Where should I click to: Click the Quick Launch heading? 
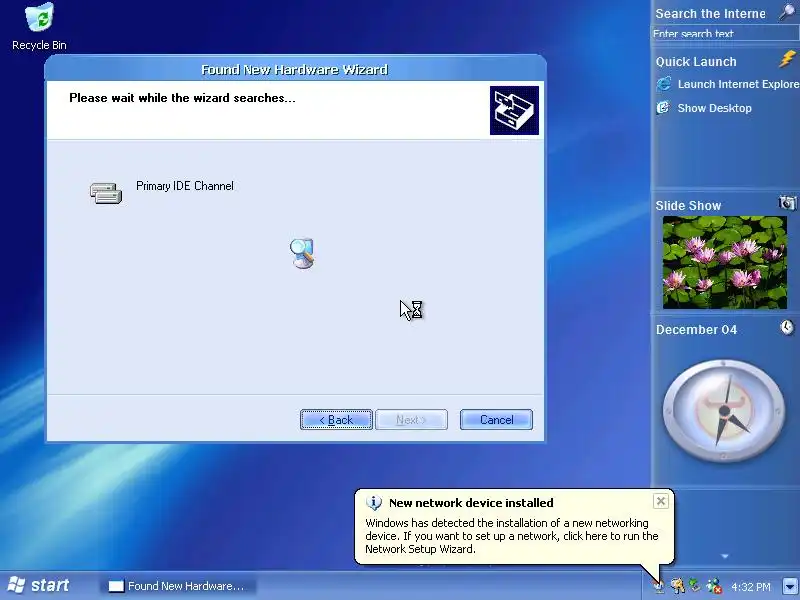696,62
